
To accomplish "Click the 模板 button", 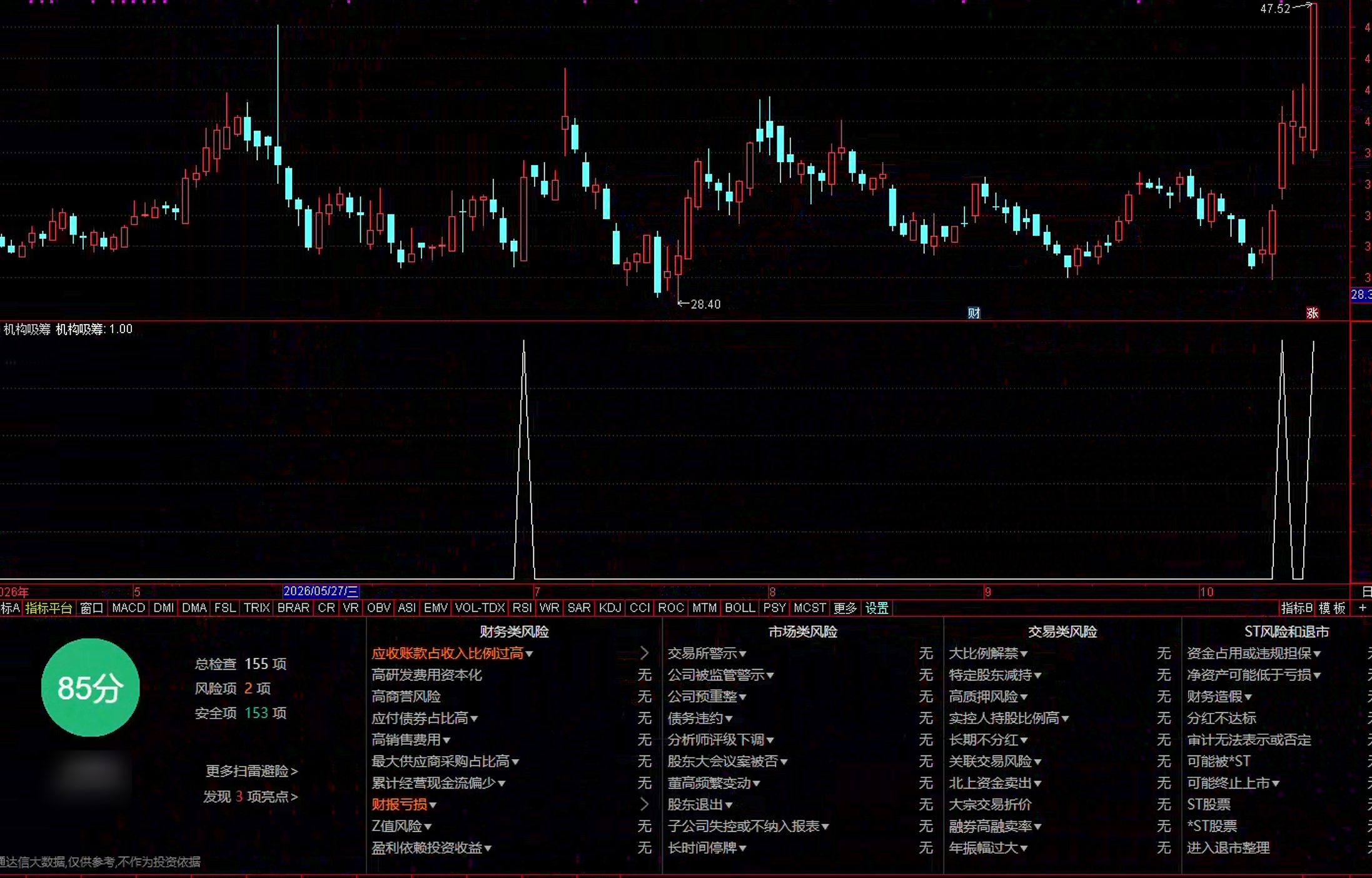I will [1332, 608].
